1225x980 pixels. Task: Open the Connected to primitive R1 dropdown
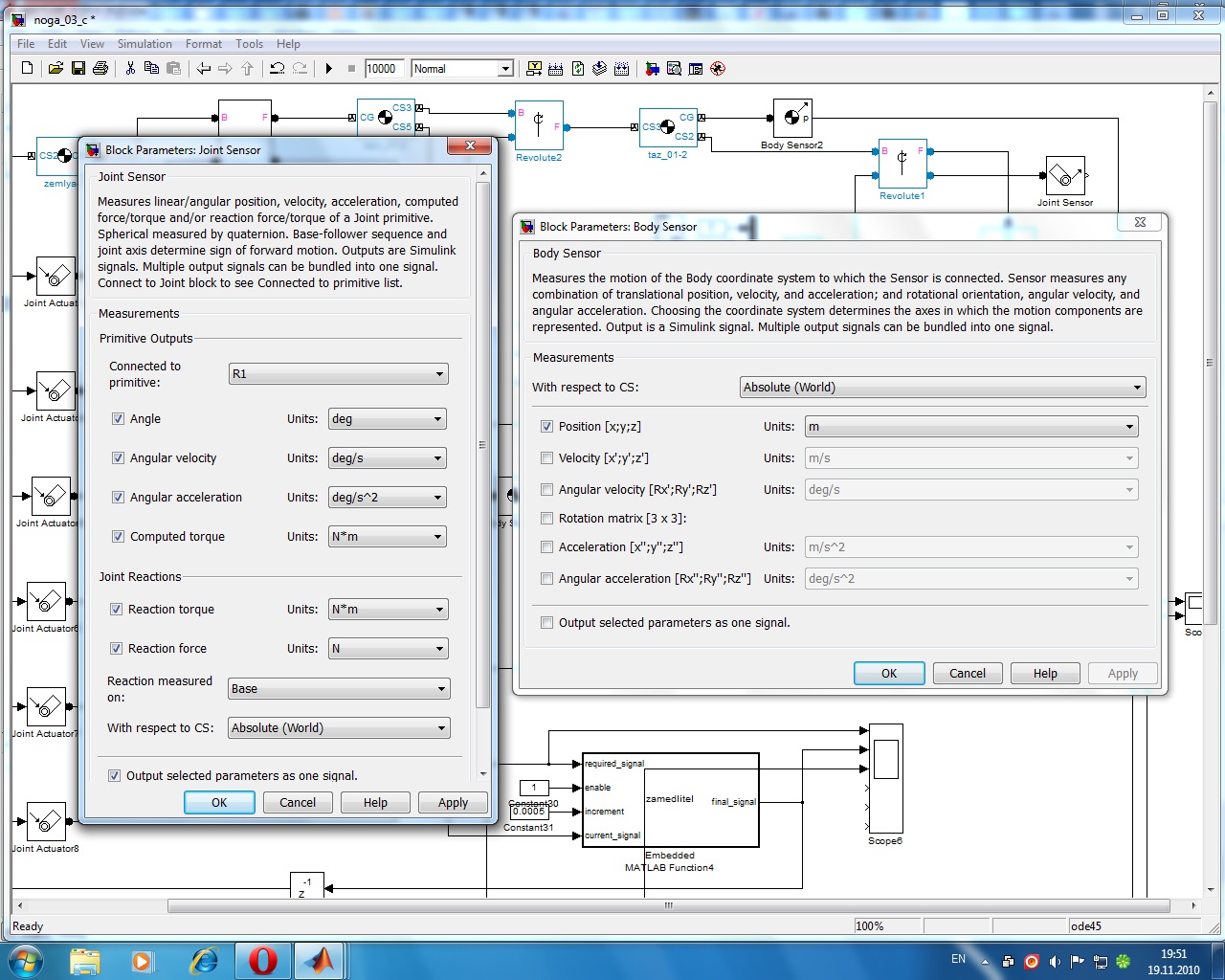[x=338, y=374]
